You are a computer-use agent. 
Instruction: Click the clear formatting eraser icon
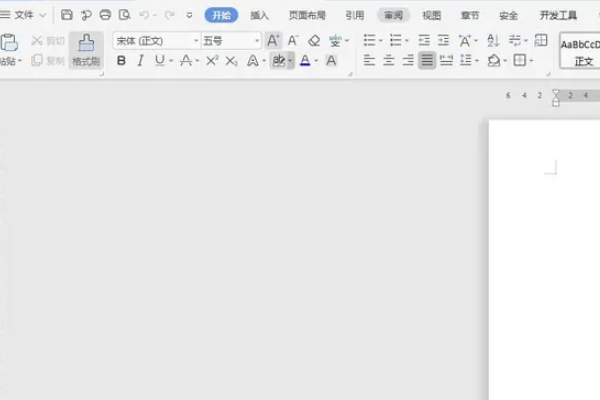(x=314, y=41)
